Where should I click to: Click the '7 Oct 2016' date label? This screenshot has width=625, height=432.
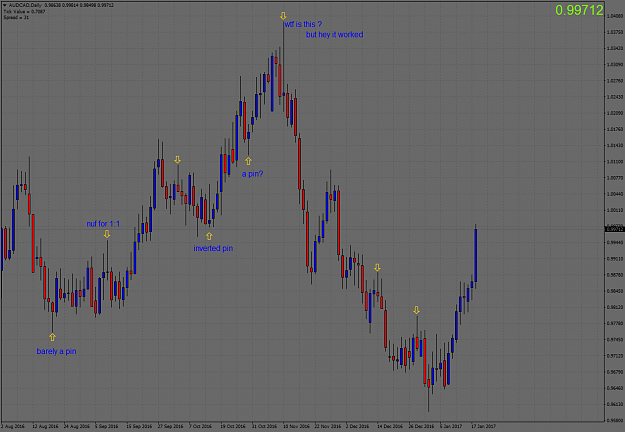pyautogui.click(x=200, y=426)
